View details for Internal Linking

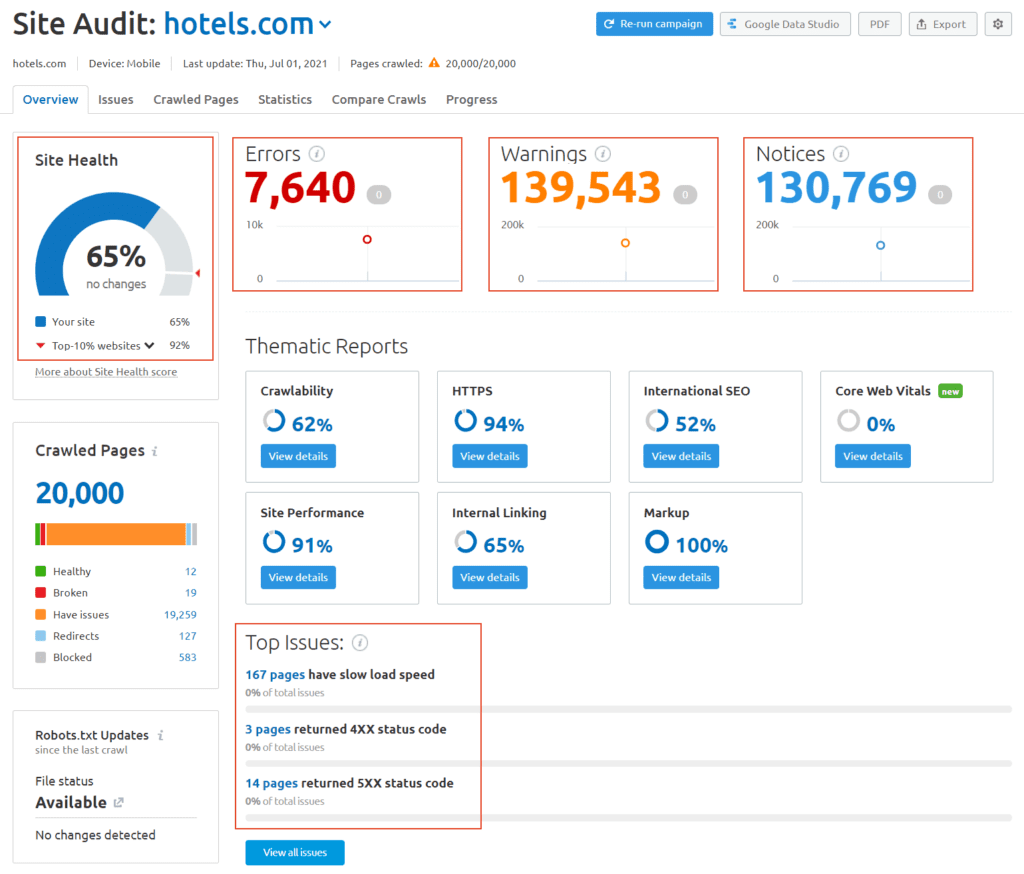(490, 577)
